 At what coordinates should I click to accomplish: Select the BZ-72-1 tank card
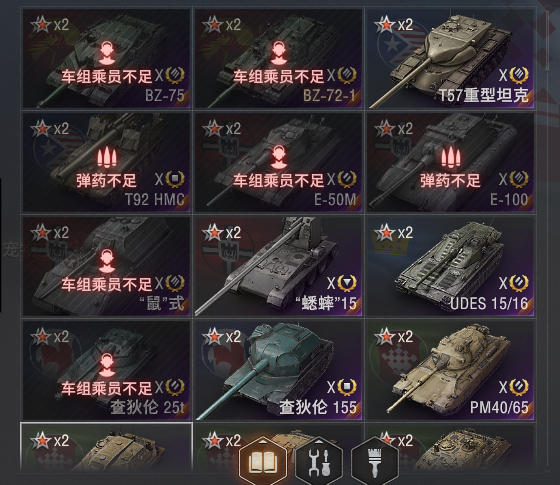[279, 59]
